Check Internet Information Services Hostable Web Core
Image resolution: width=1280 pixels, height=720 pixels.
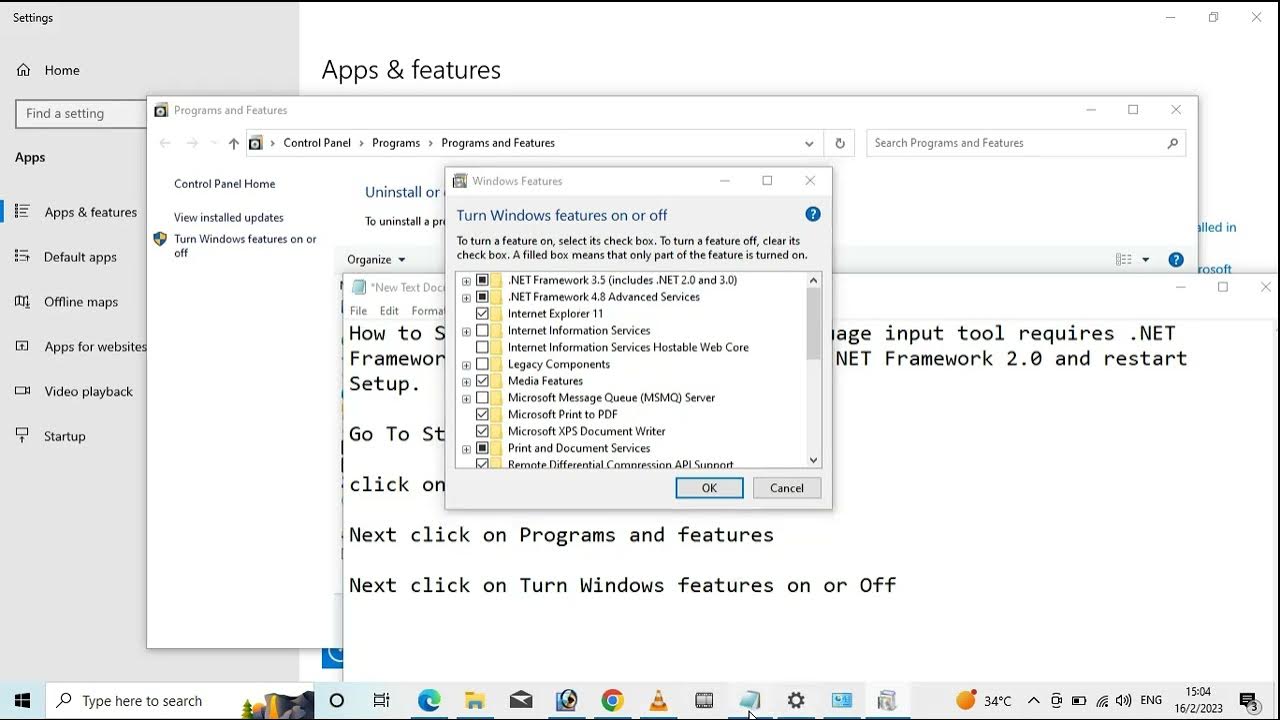click(482, 347)
